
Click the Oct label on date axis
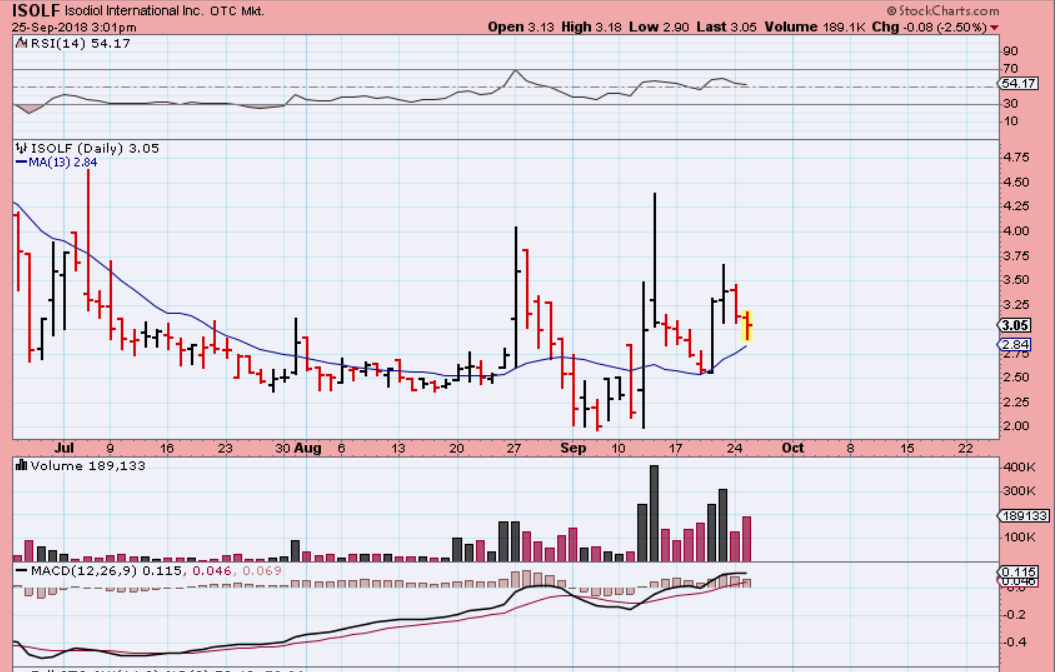point(792,448)
